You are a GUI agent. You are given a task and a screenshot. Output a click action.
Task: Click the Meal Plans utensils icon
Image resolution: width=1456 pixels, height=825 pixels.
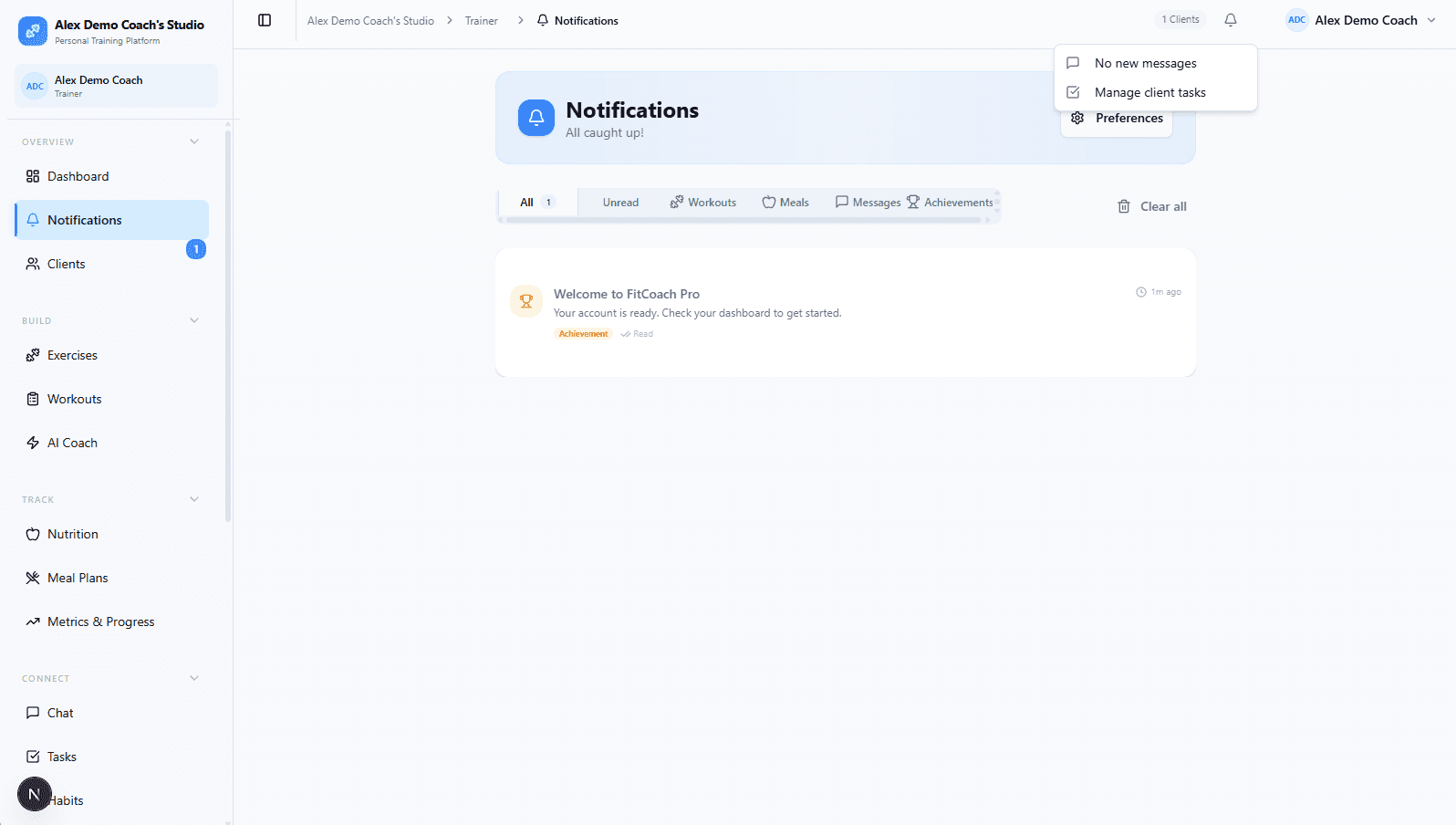pos(33,578)
